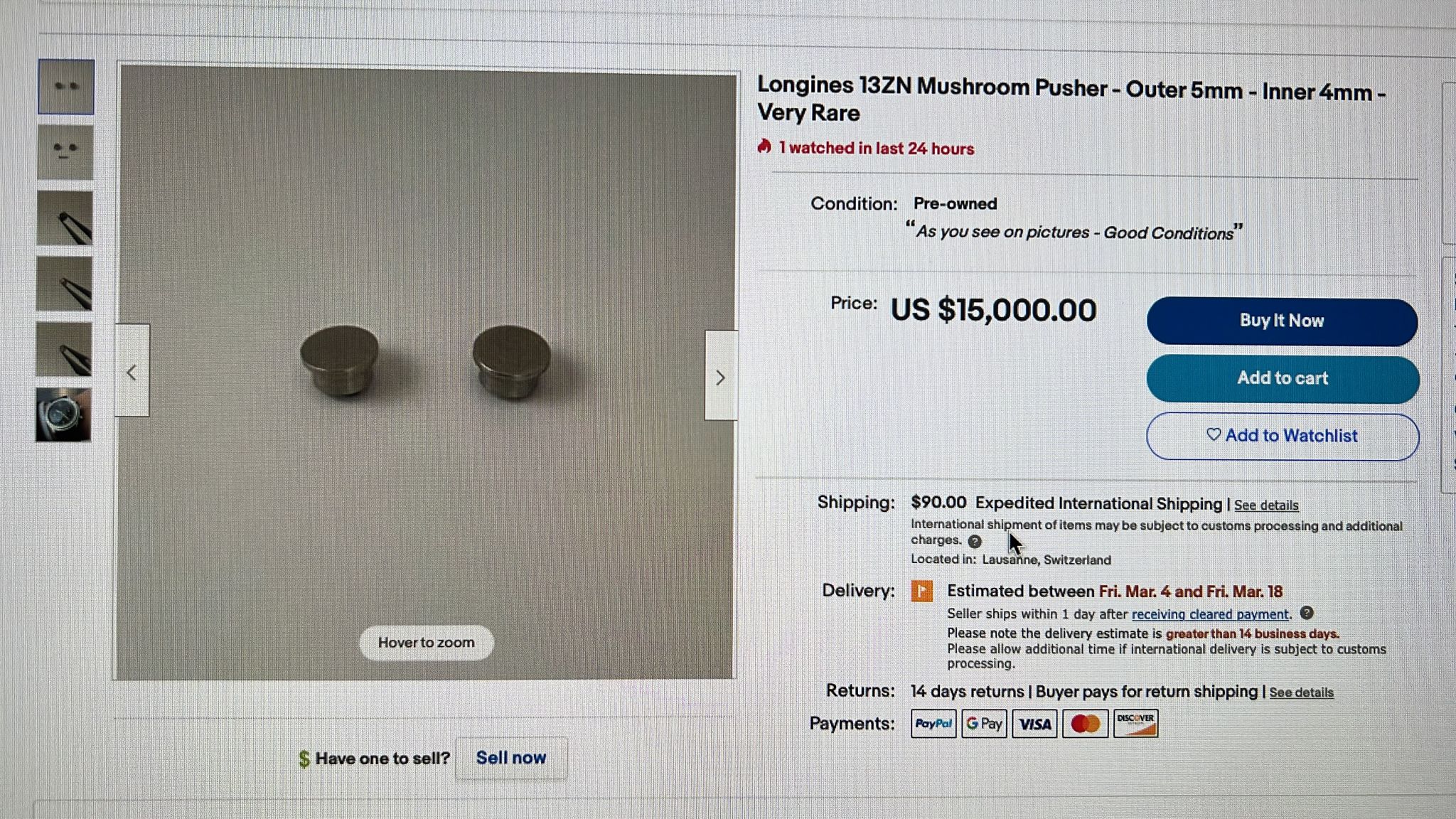The height and width of the screenshot is (819, 1456).
Task: Open the cleared payment help icon
Action: 1307,613
